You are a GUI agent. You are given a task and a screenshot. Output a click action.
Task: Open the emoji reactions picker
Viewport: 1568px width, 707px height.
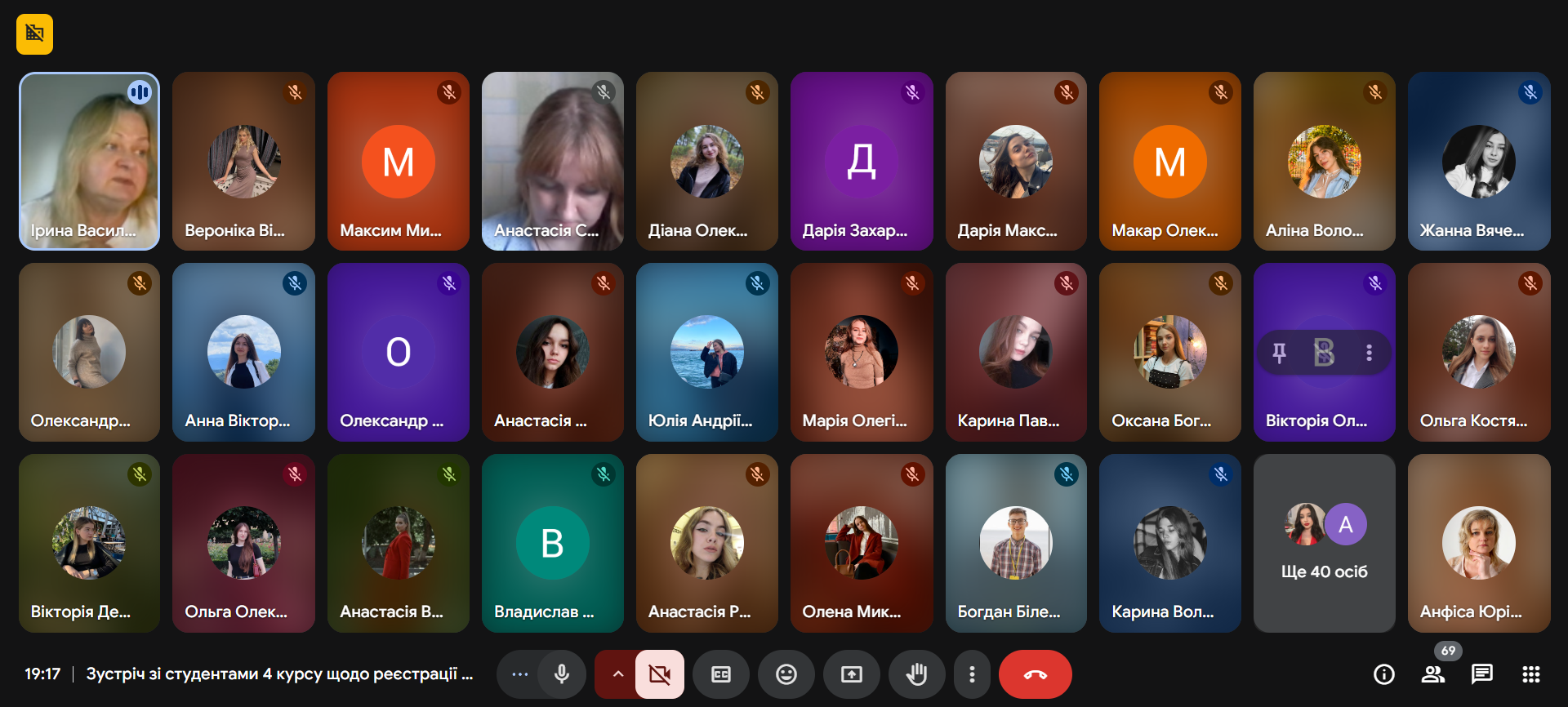(786, 674)
